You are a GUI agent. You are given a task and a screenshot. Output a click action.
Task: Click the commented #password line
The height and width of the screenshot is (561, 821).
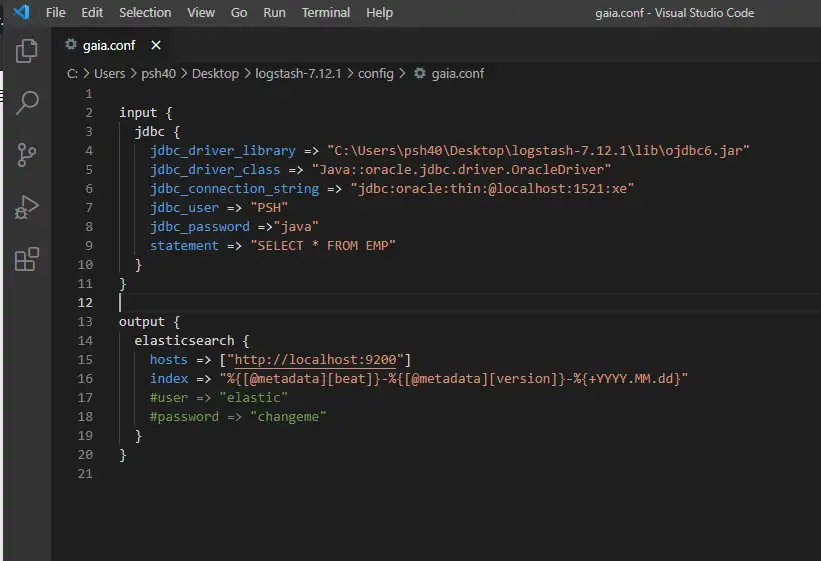coord(238,416)
